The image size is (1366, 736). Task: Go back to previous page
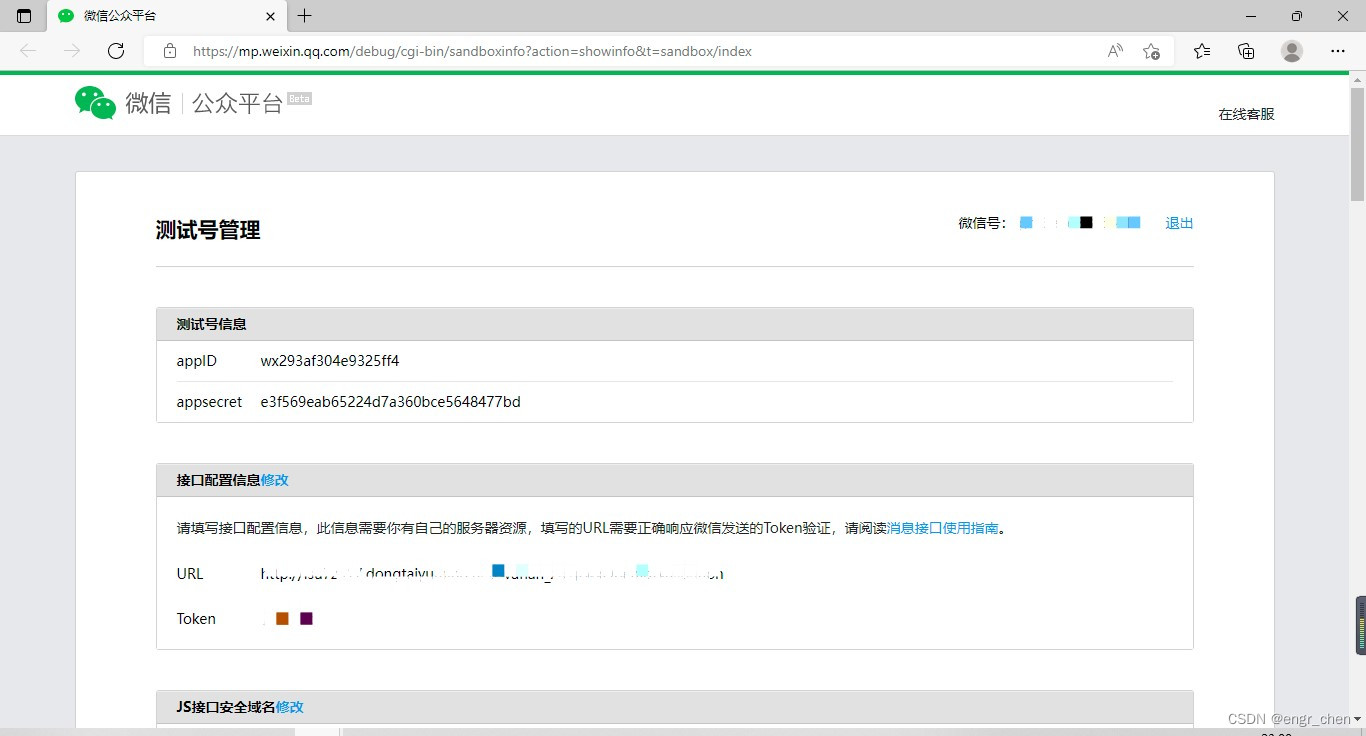[x=28, y=51]
